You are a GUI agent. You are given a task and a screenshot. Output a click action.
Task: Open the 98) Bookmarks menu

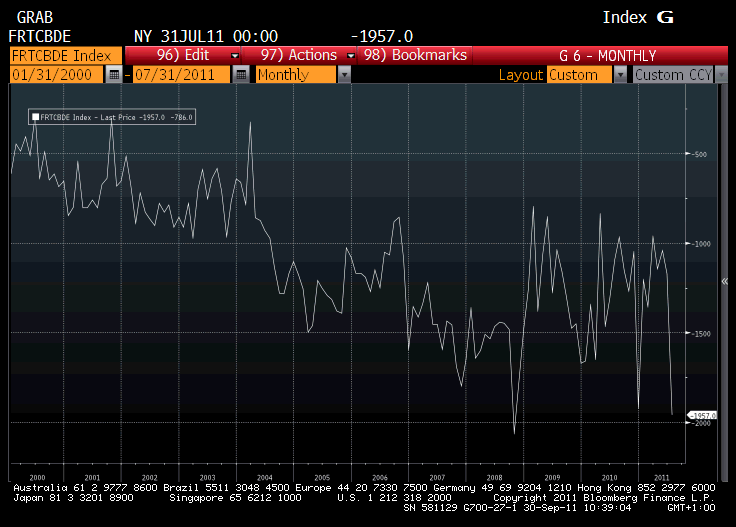tap(415, 55)
